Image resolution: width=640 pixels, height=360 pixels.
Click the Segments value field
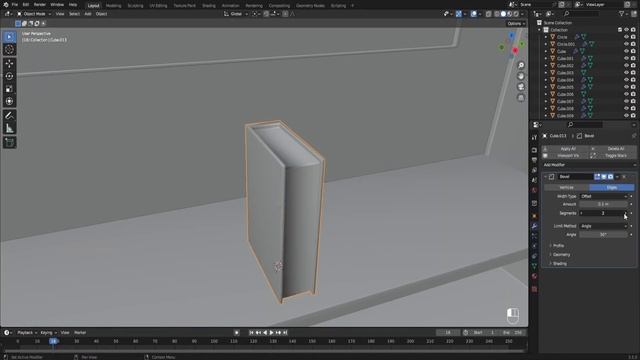(603, 213)
